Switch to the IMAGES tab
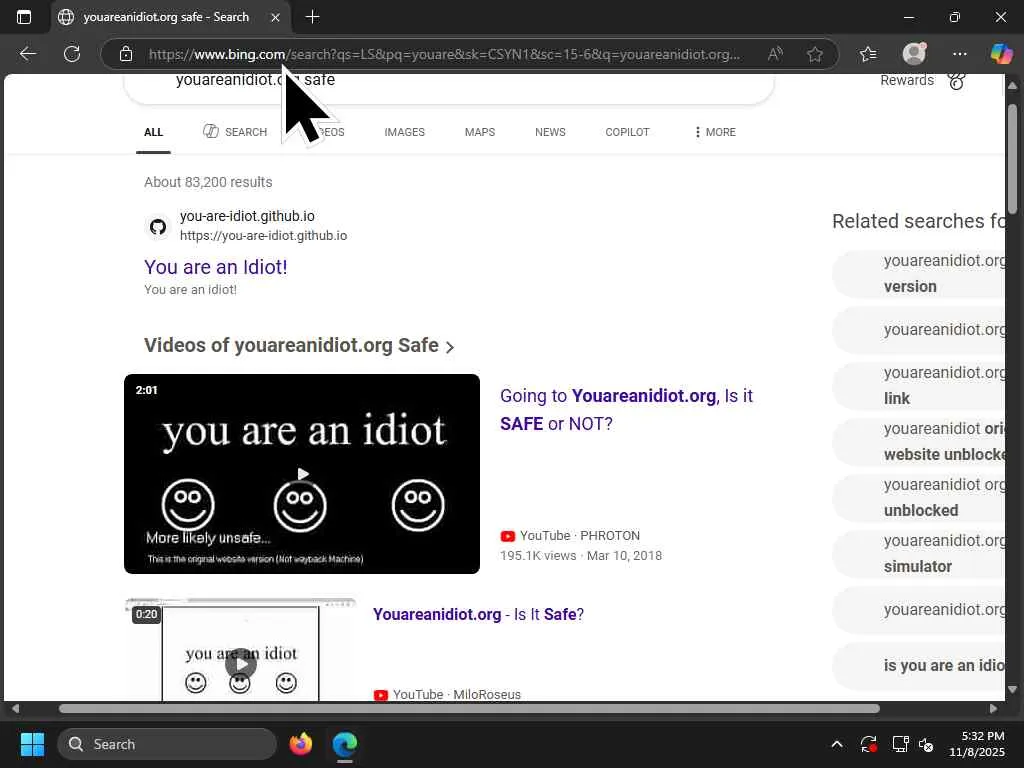Screen dimensions: 1024x768 pyautogui.click(x=404, y=132)
